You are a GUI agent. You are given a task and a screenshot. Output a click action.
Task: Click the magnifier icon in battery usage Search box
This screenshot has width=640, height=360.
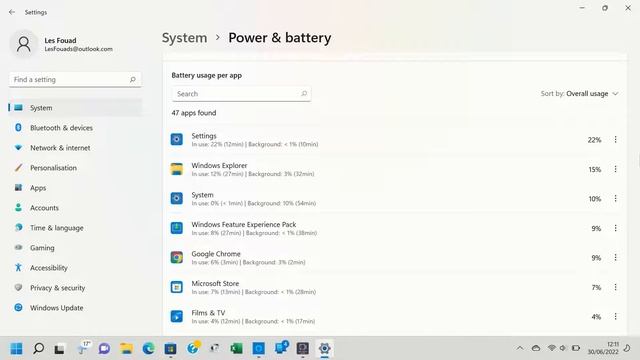click(x=304, y=93)
